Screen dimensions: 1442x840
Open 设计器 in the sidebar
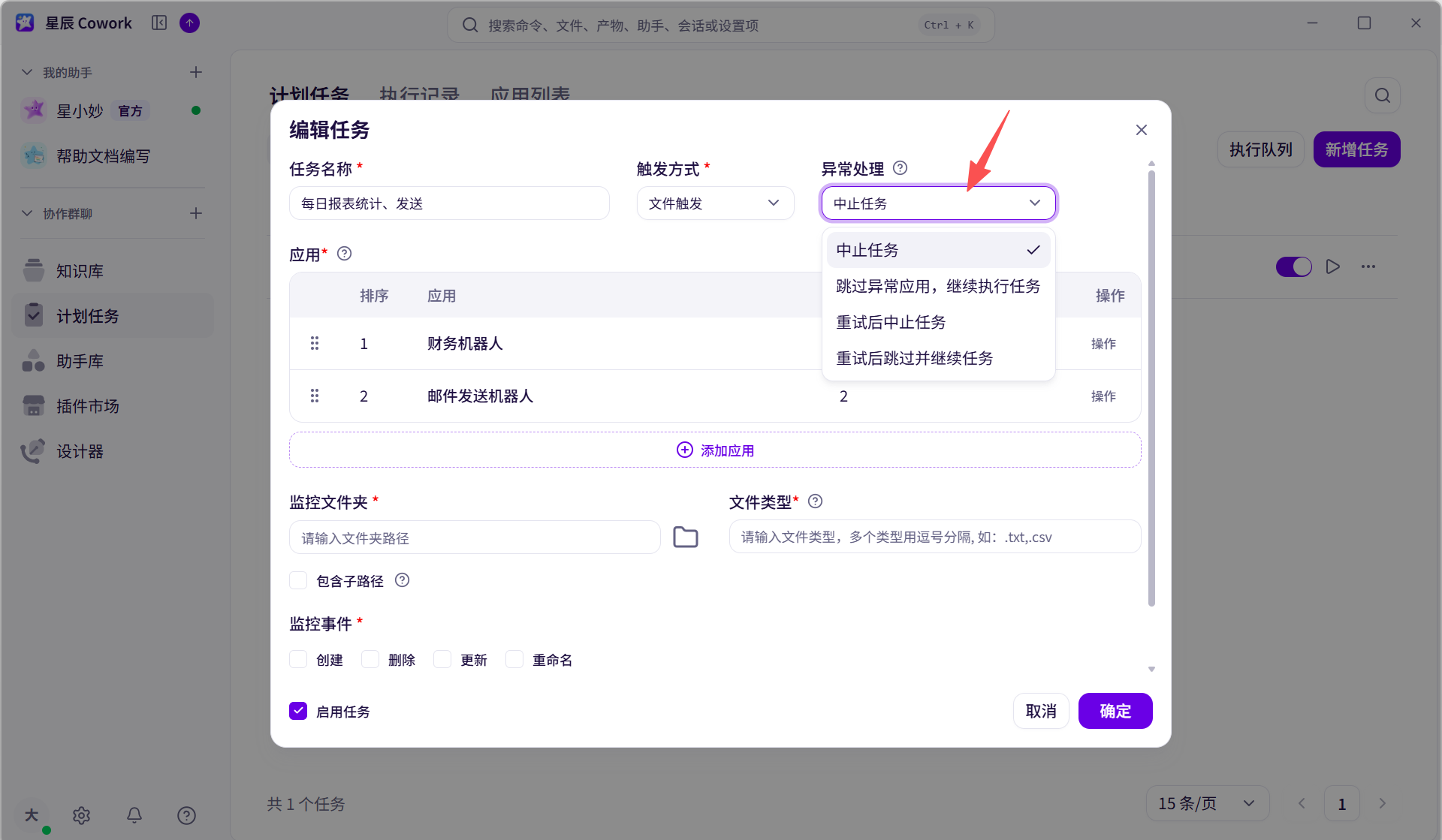(x=113, y=451)
